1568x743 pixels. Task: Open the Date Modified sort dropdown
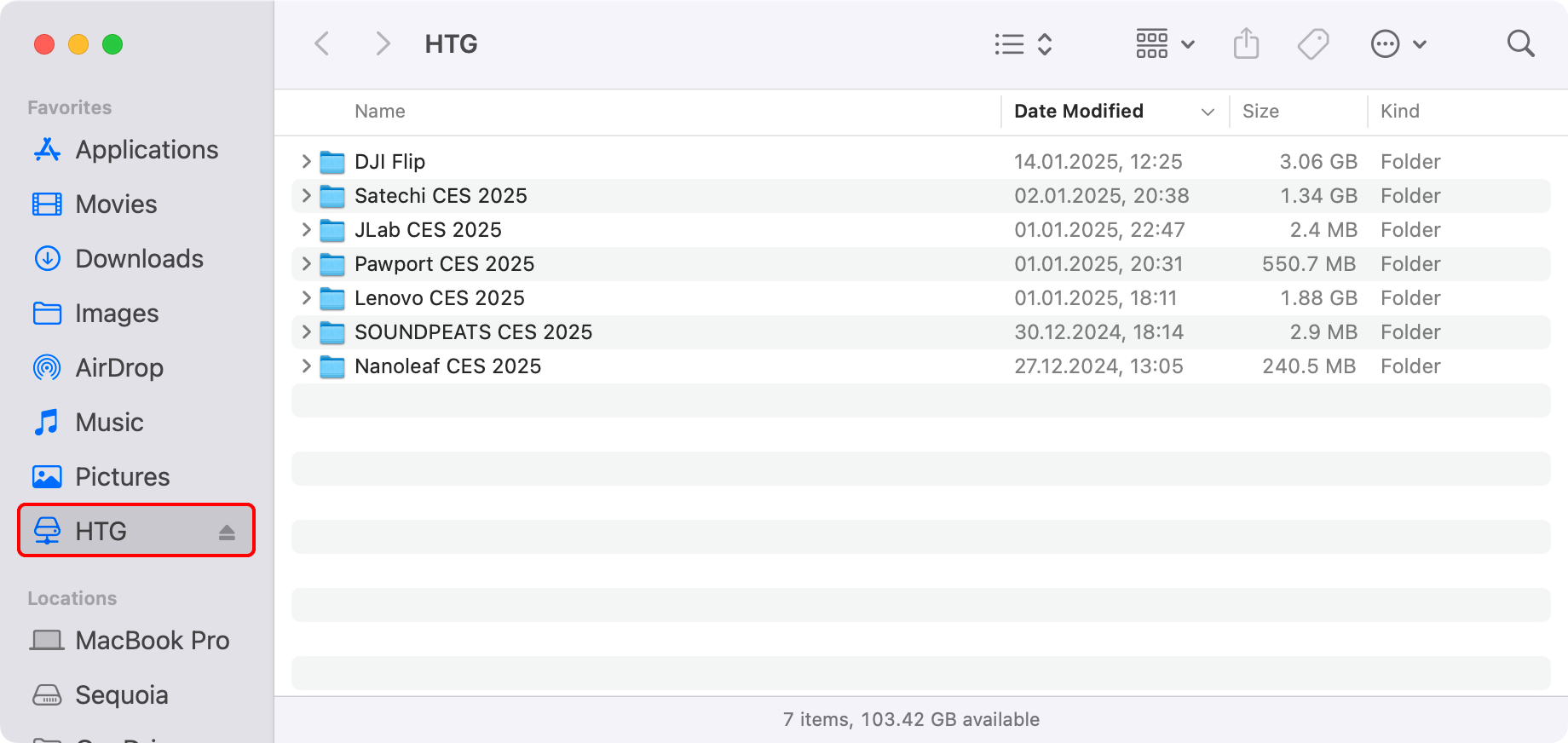coord(1208,112)
